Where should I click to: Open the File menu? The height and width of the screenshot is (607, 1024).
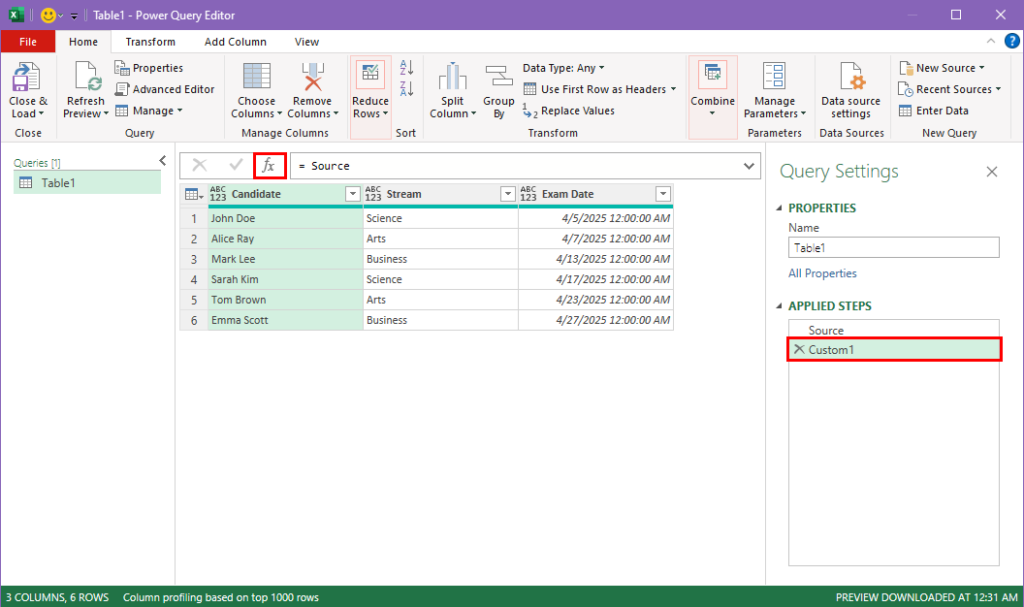(28, 42)
